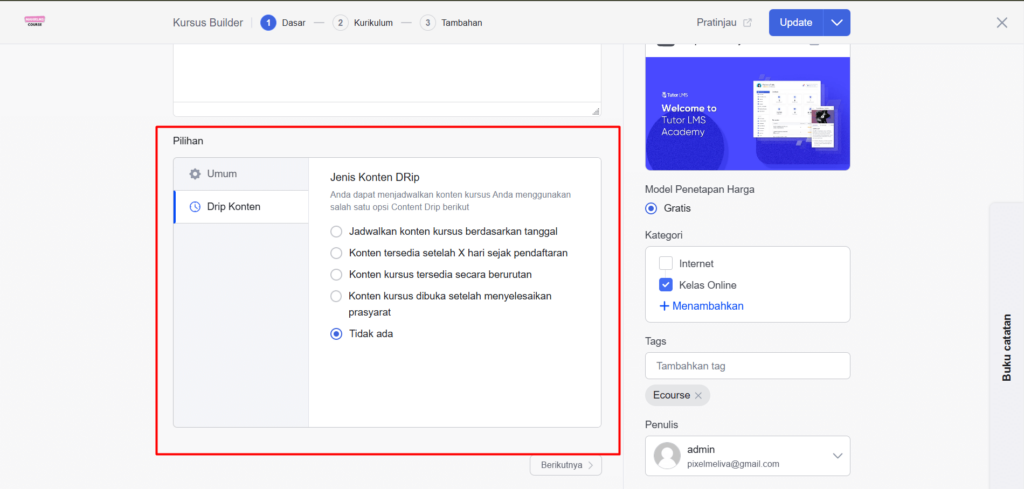Viewport: 1024px width, 489px height.
Task: Go to step 3 Tambahan
Action: point(451,23)
